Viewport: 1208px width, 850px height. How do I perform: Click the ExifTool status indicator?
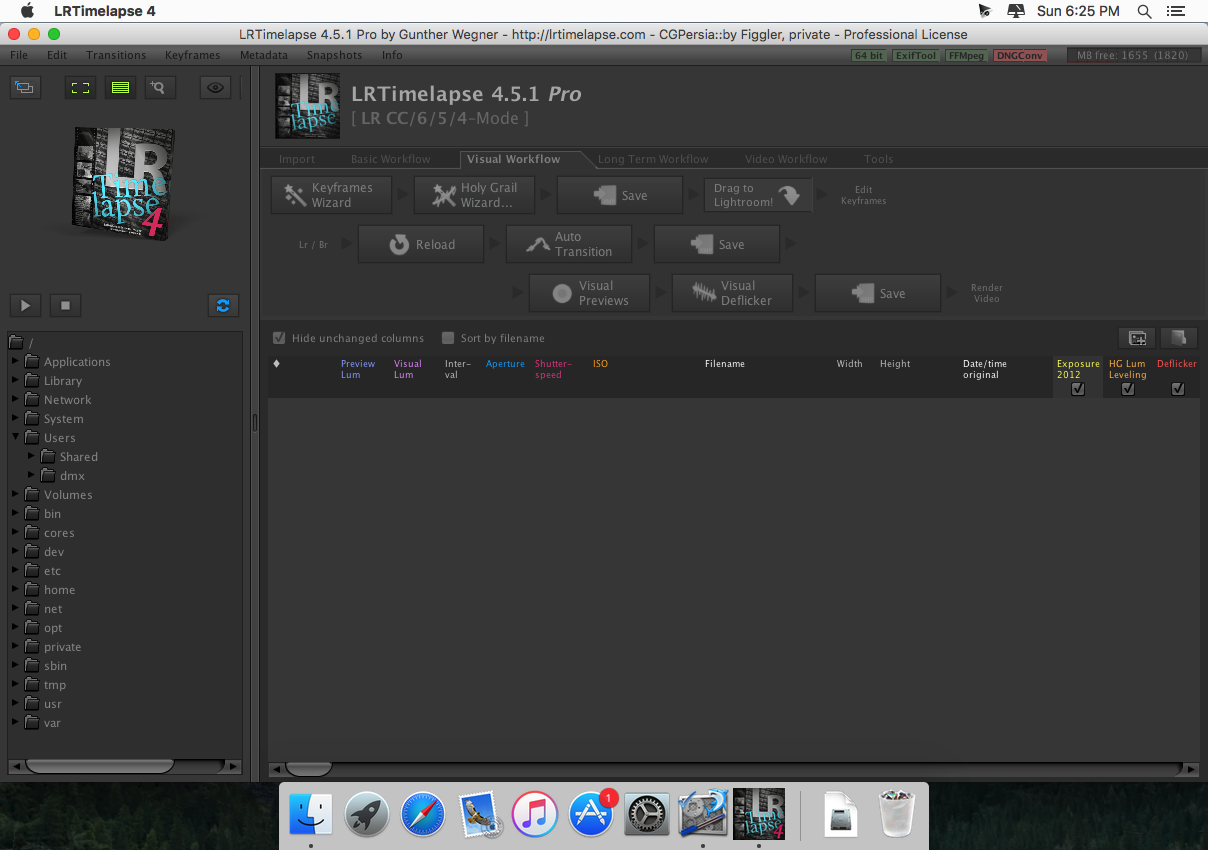pos(915,55)
